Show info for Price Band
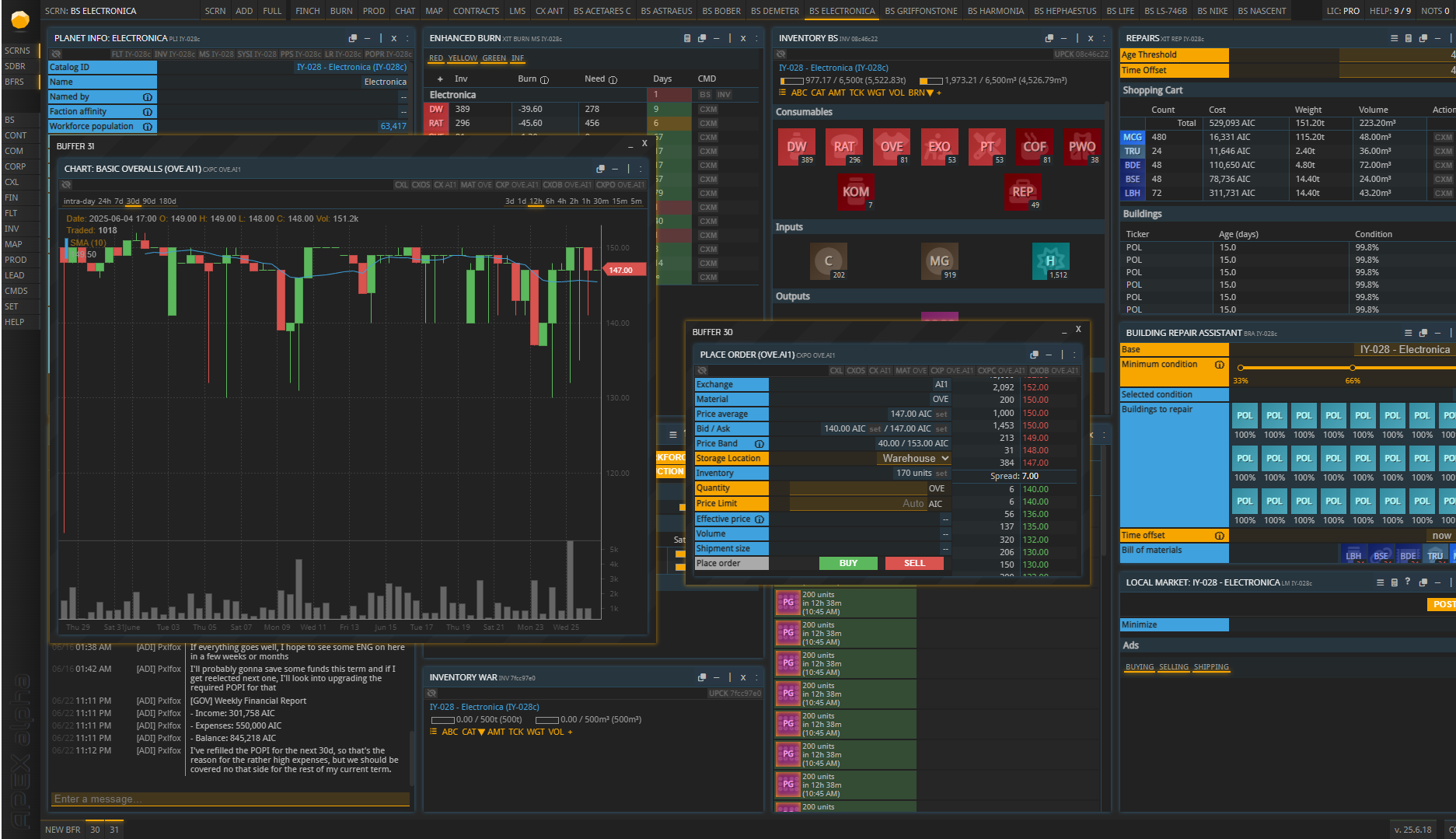Image resolution: width=1456 pixels, height=839 pixels. tap(759, 444)
